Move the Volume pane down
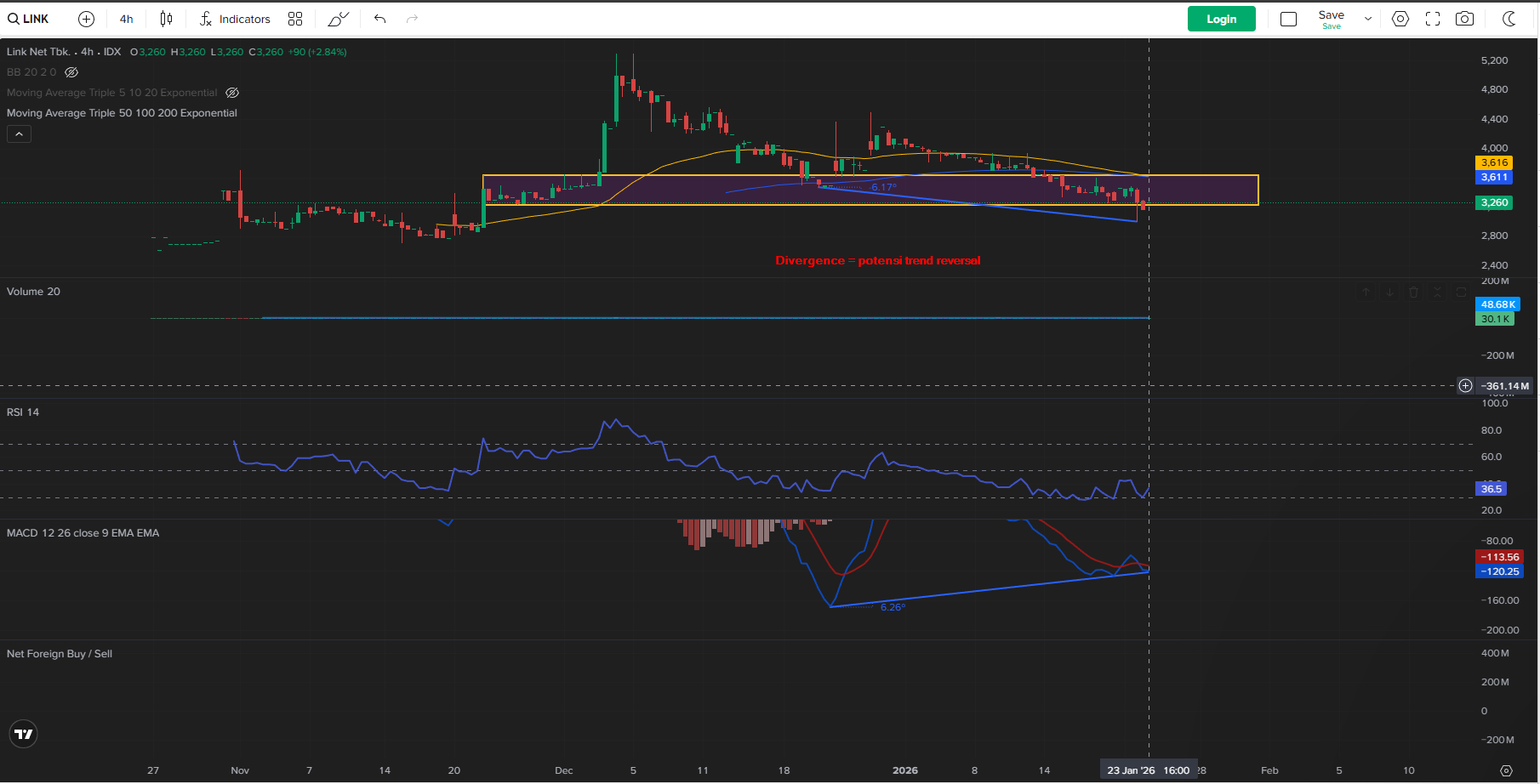Screen dimensions: 1540x784 point(1389,292)
